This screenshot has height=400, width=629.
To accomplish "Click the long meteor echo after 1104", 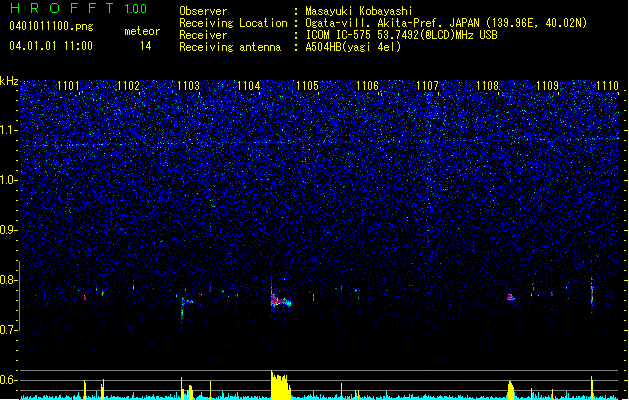I will (280, 301).
